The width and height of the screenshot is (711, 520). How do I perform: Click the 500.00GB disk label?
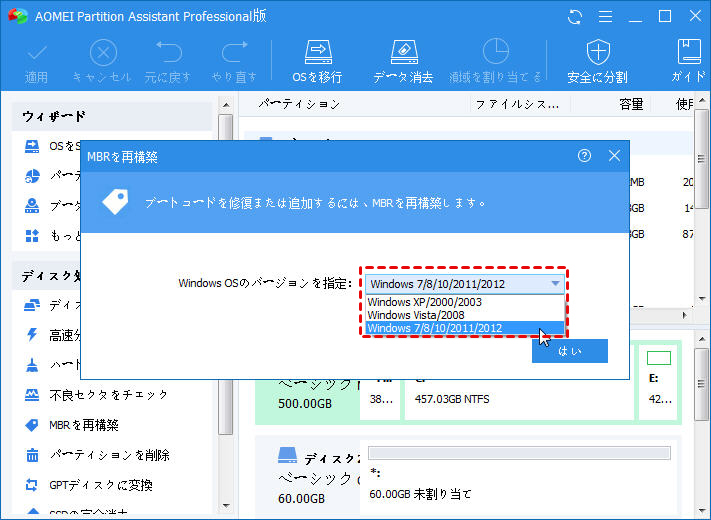click(x=305, y=403)
